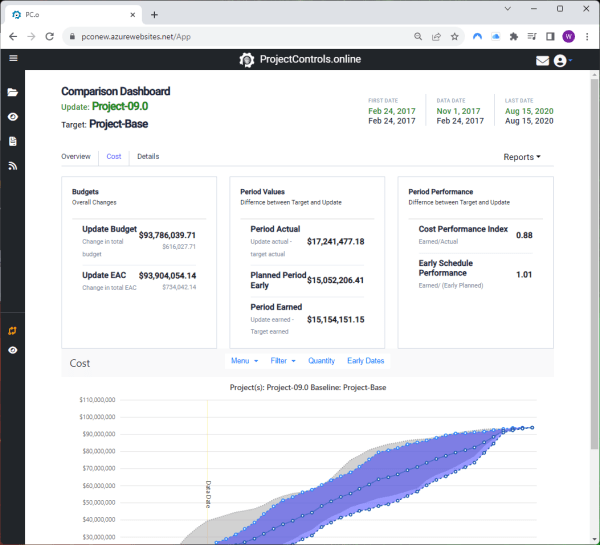Open the hamburger menu in the header

click(13, 59)
